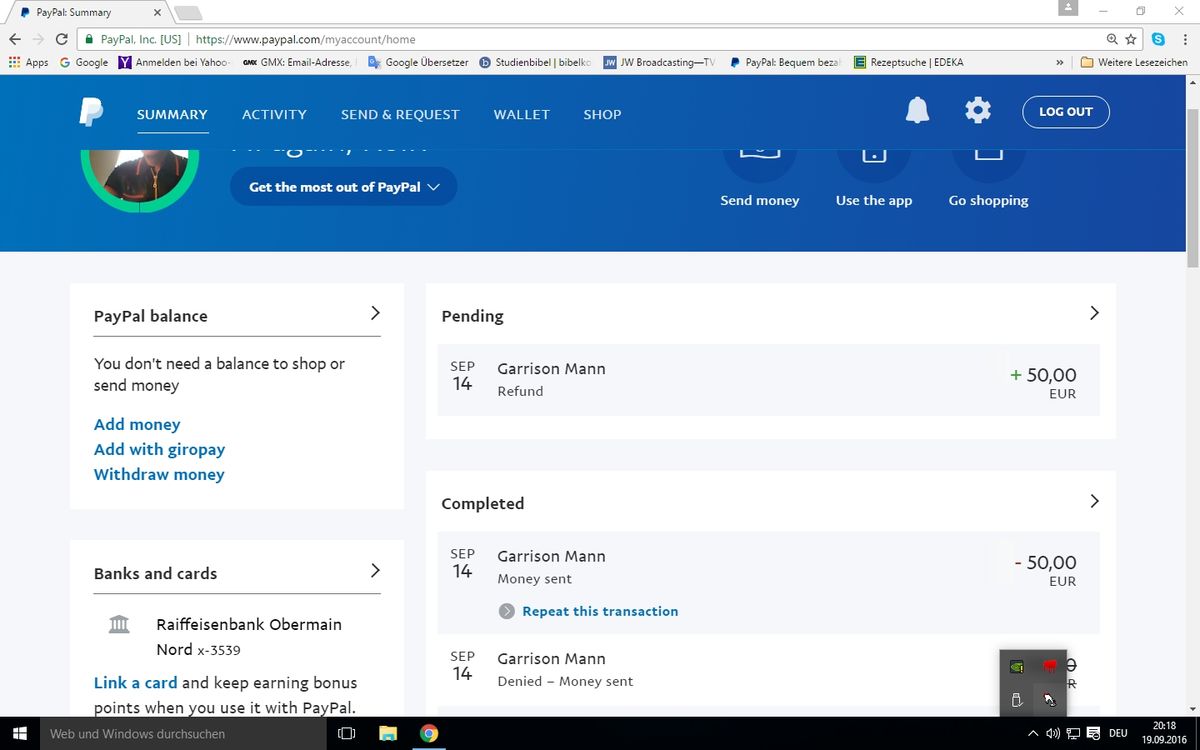Screen dimensions: 1200x750
Task: Click the red tray icon in overflow
Action: coord(1049,666)
